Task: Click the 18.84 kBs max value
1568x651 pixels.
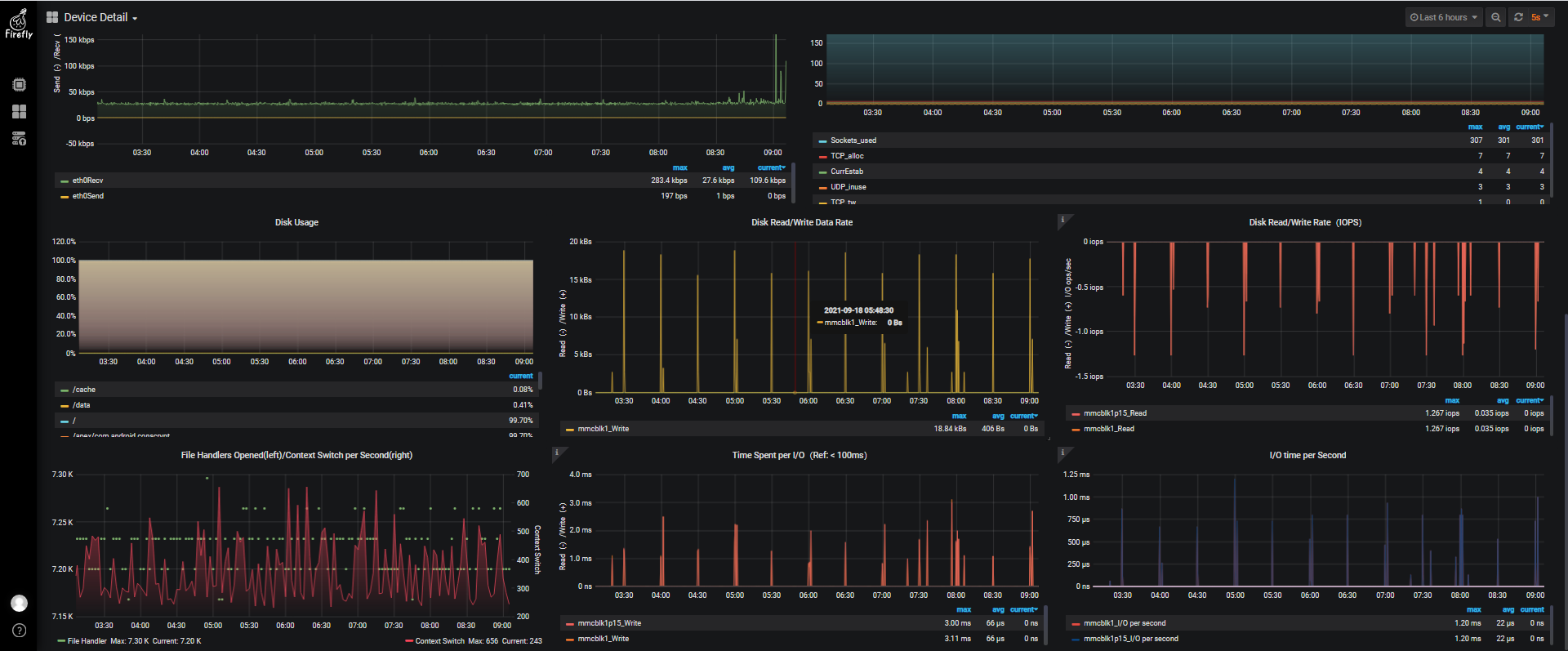Action: [950, 429]
